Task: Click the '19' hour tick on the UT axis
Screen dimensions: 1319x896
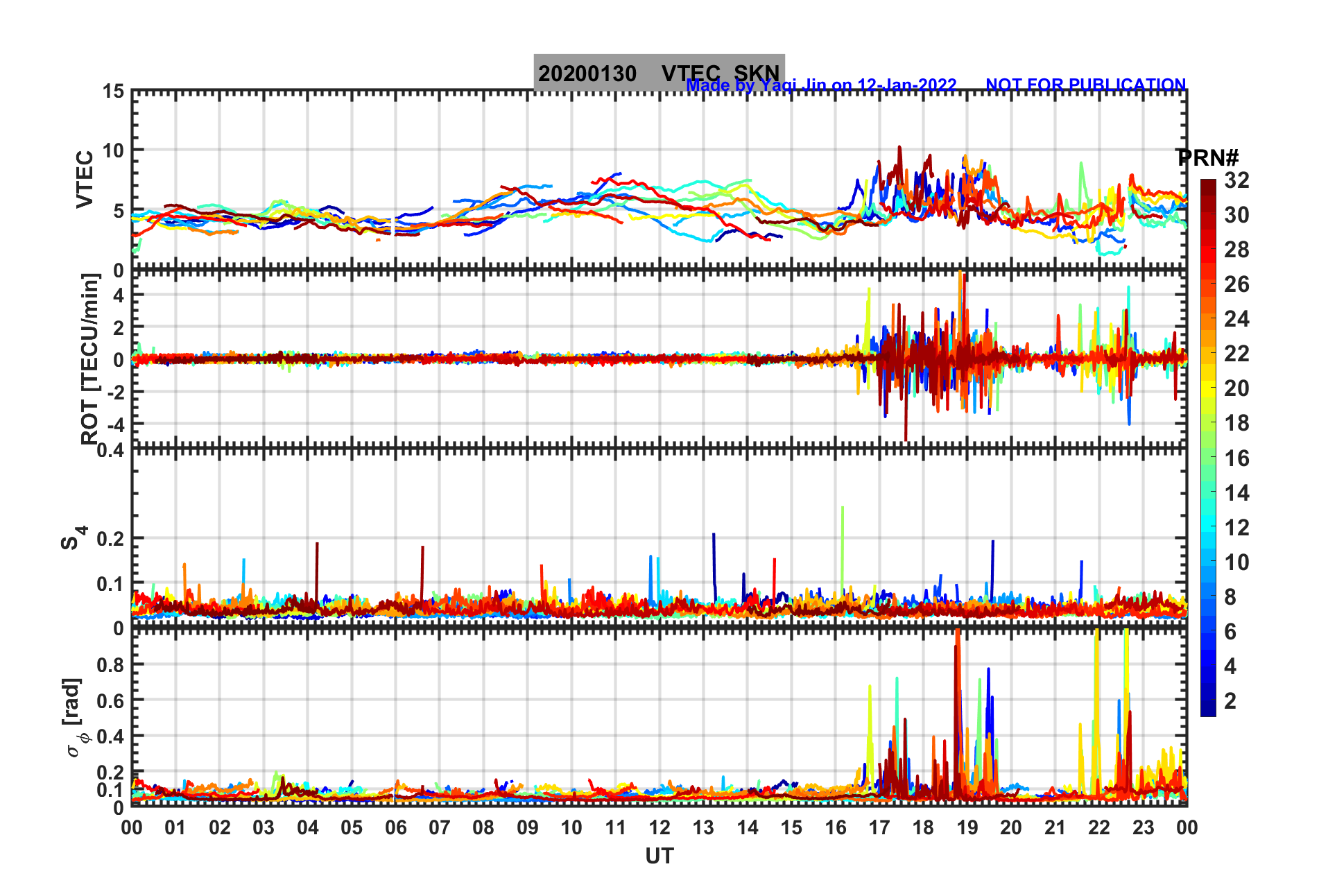Action: (x=967, y=827)
